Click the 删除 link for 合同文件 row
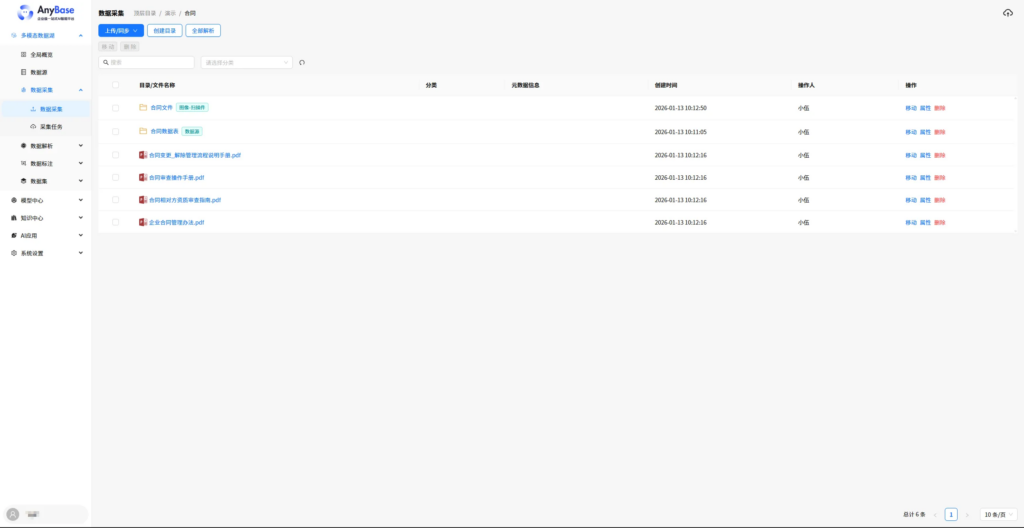 [939, 108]
